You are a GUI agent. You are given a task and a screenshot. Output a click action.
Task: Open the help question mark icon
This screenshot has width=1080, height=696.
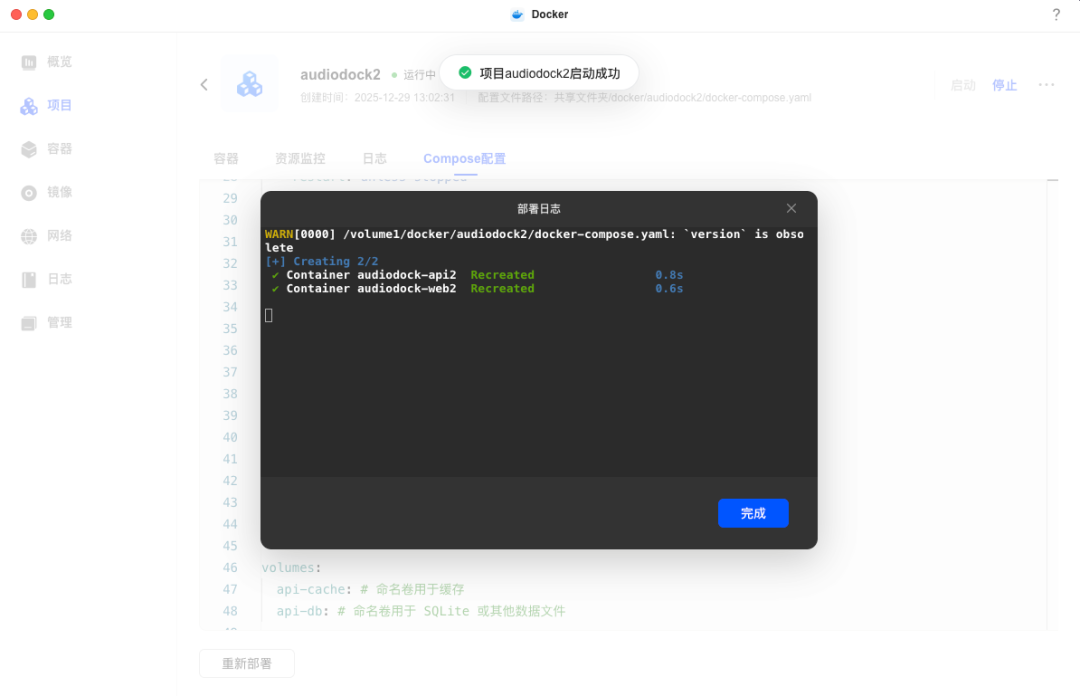tap(1056, 14)
